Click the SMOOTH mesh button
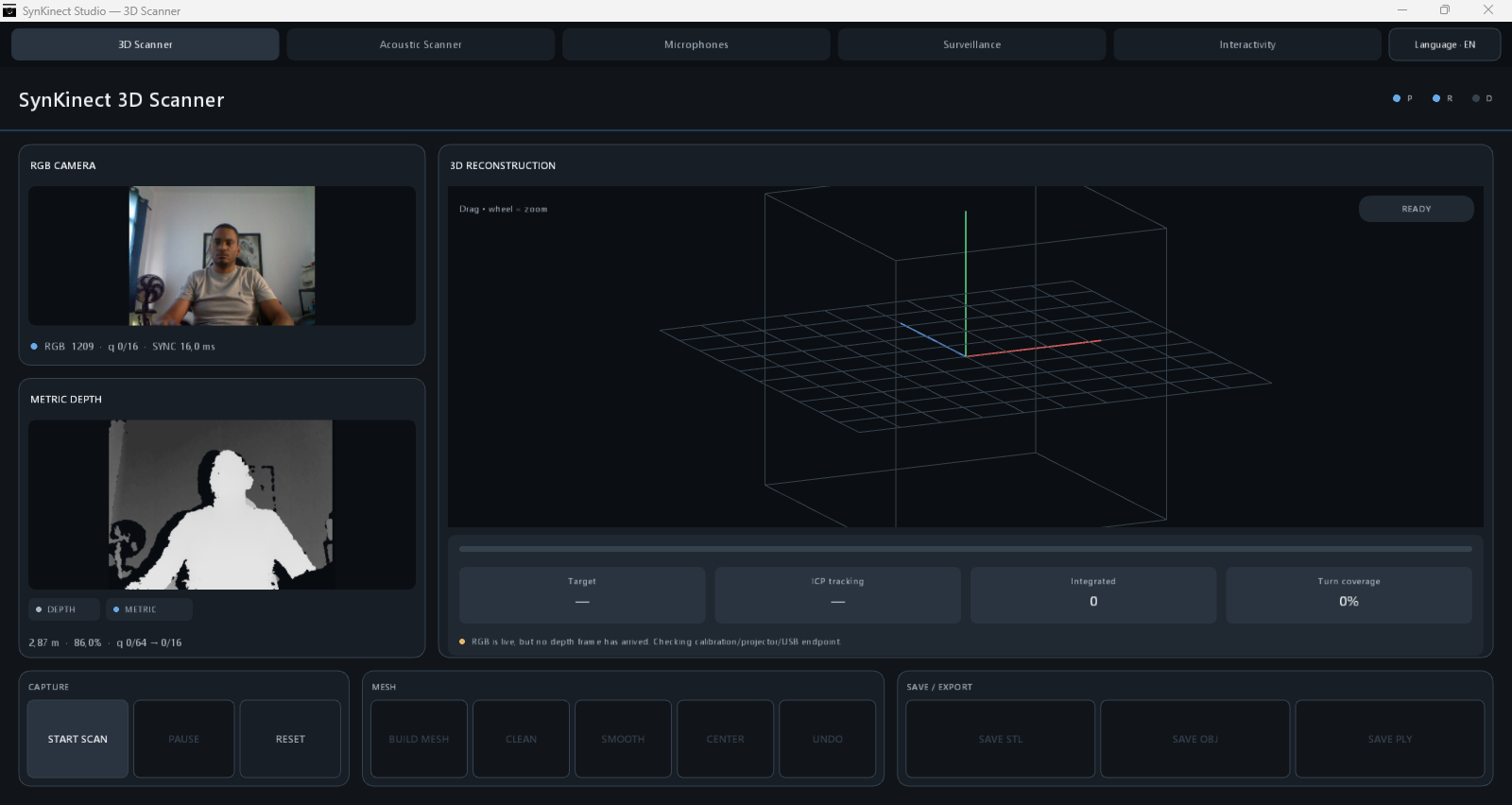 click(x=623, y=739)
